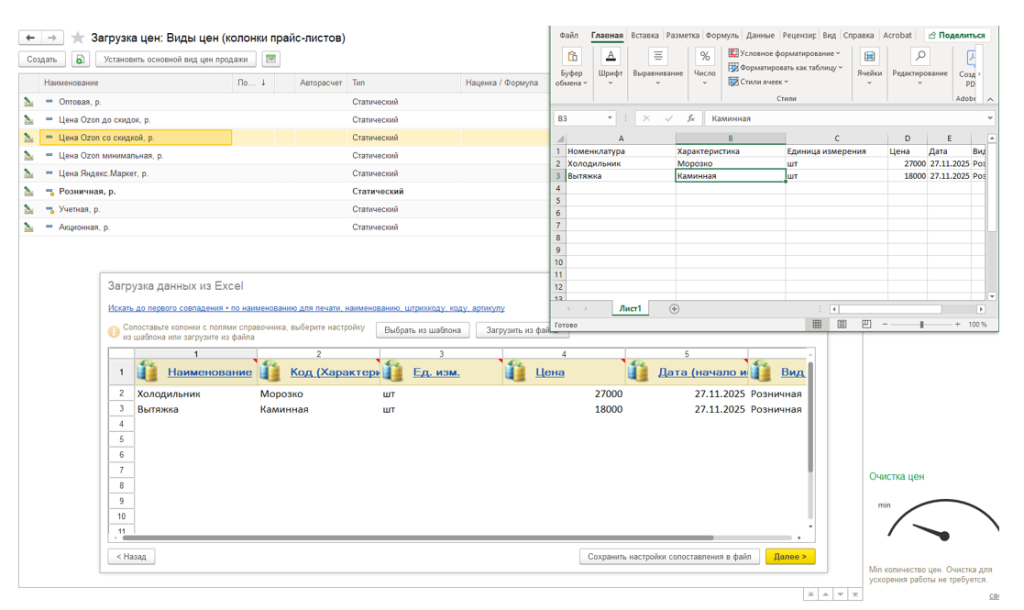Switch Excel to Page Break Preview icon

point(866,325)
